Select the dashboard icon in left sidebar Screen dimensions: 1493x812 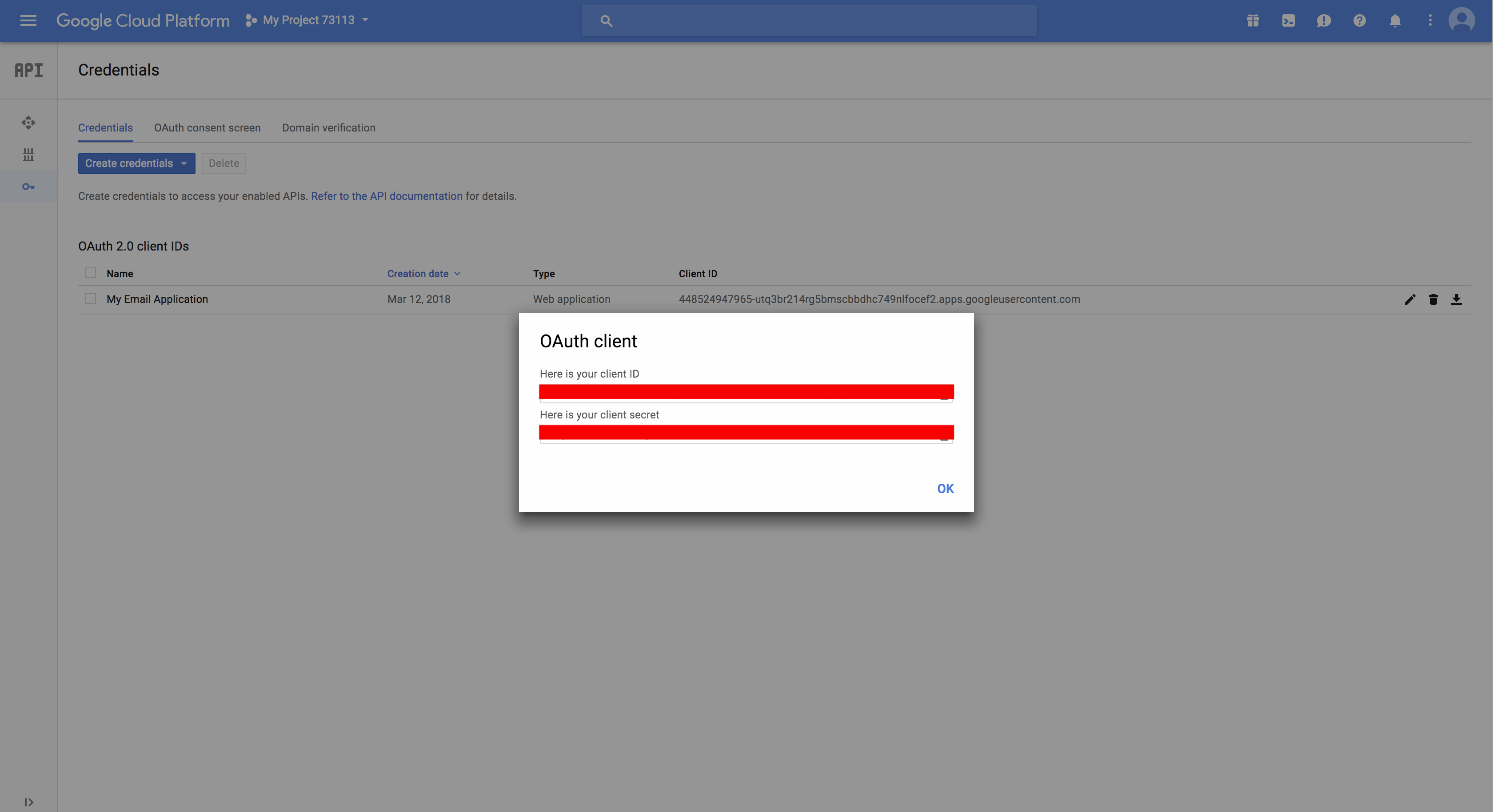[x=28, y=123]
